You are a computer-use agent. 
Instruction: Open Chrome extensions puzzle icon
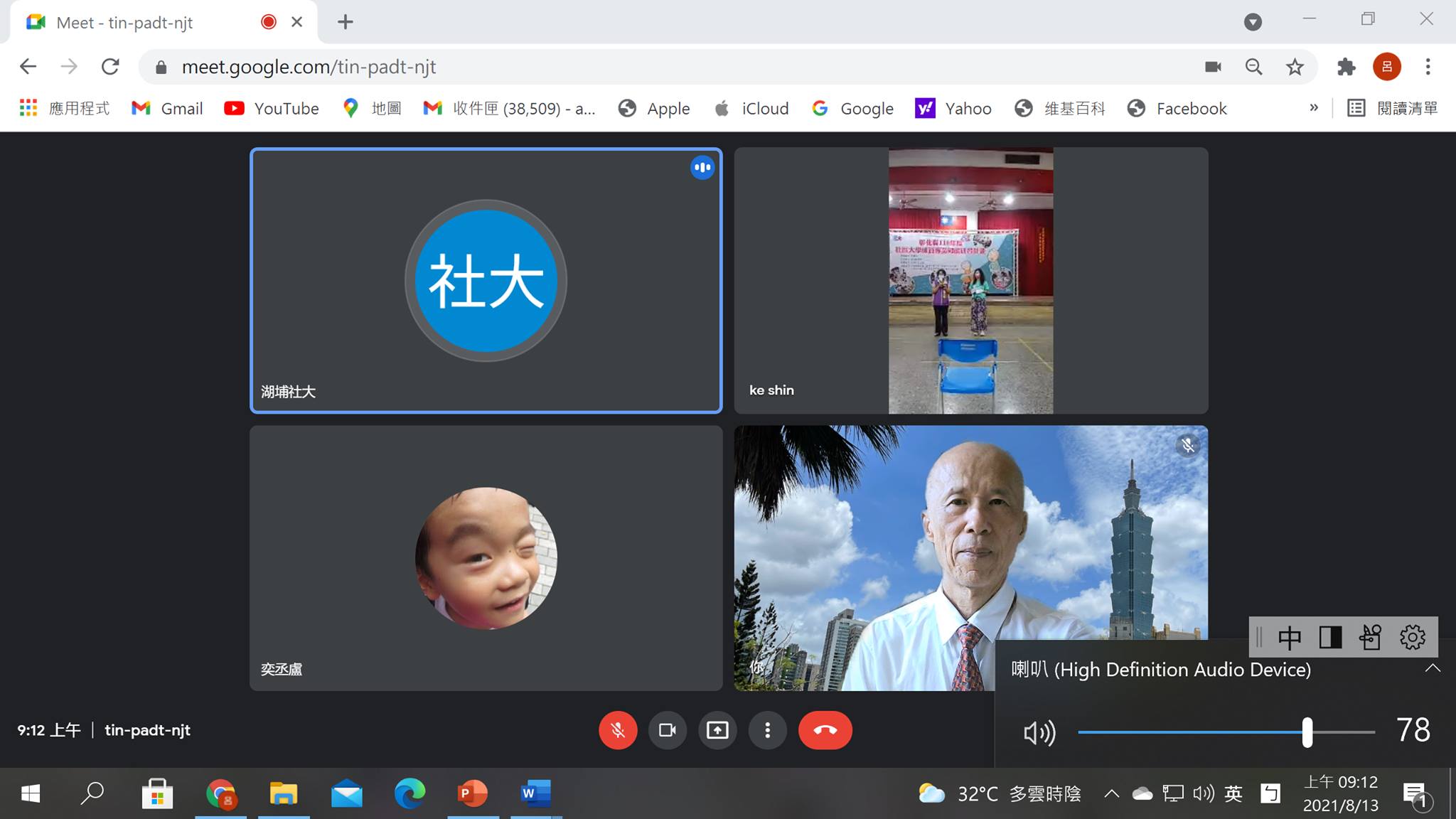[1346, 67]
